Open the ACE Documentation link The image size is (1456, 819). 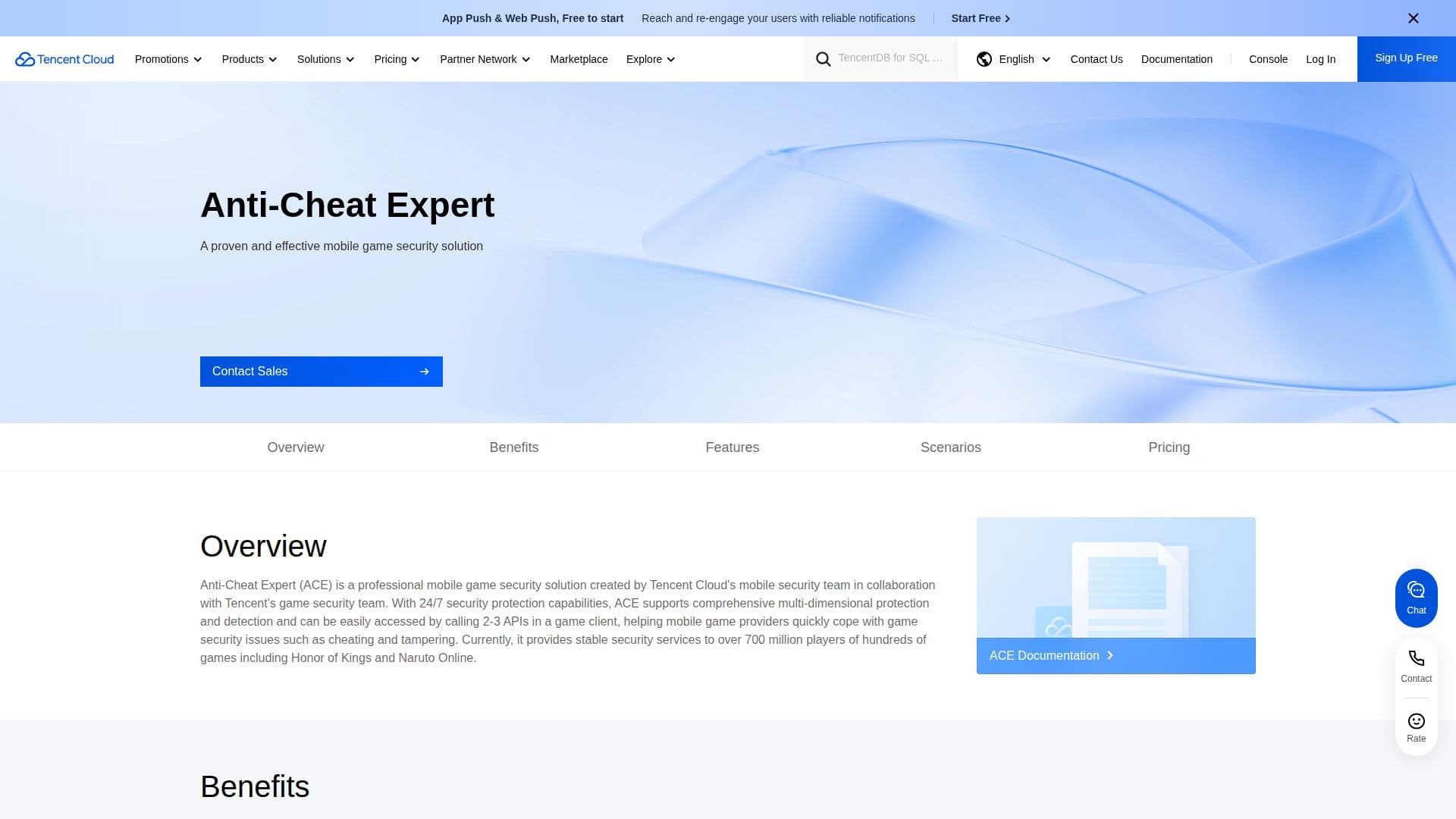point(1116,656)
